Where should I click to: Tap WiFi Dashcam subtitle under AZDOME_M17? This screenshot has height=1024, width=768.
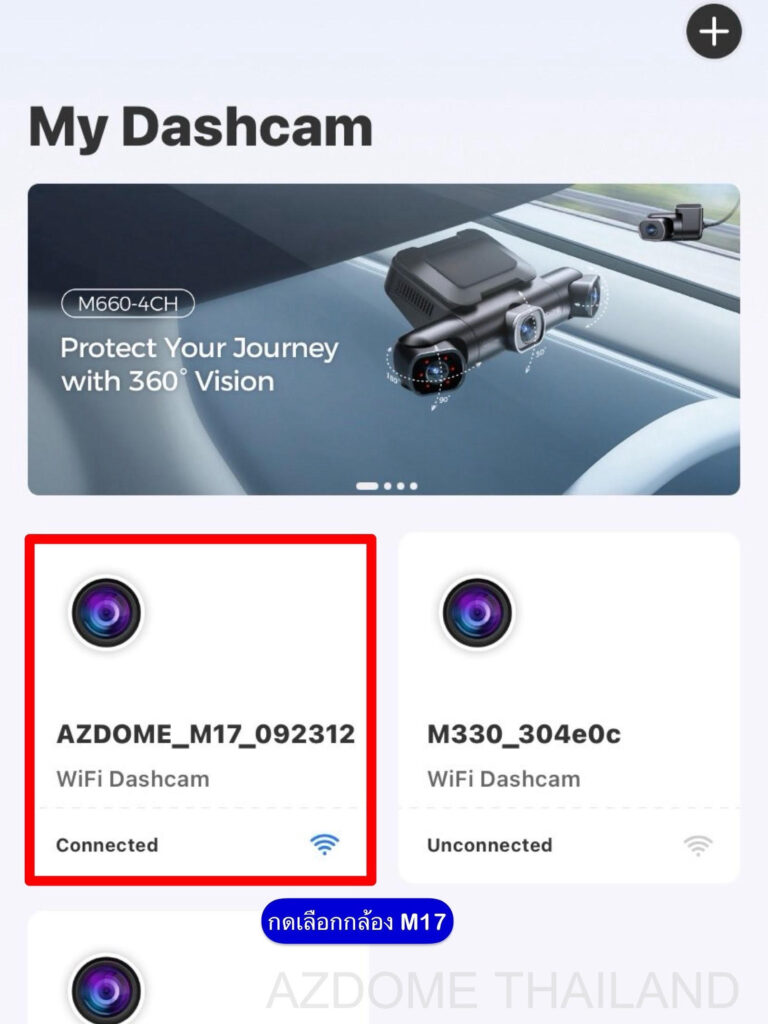point(133,779)
